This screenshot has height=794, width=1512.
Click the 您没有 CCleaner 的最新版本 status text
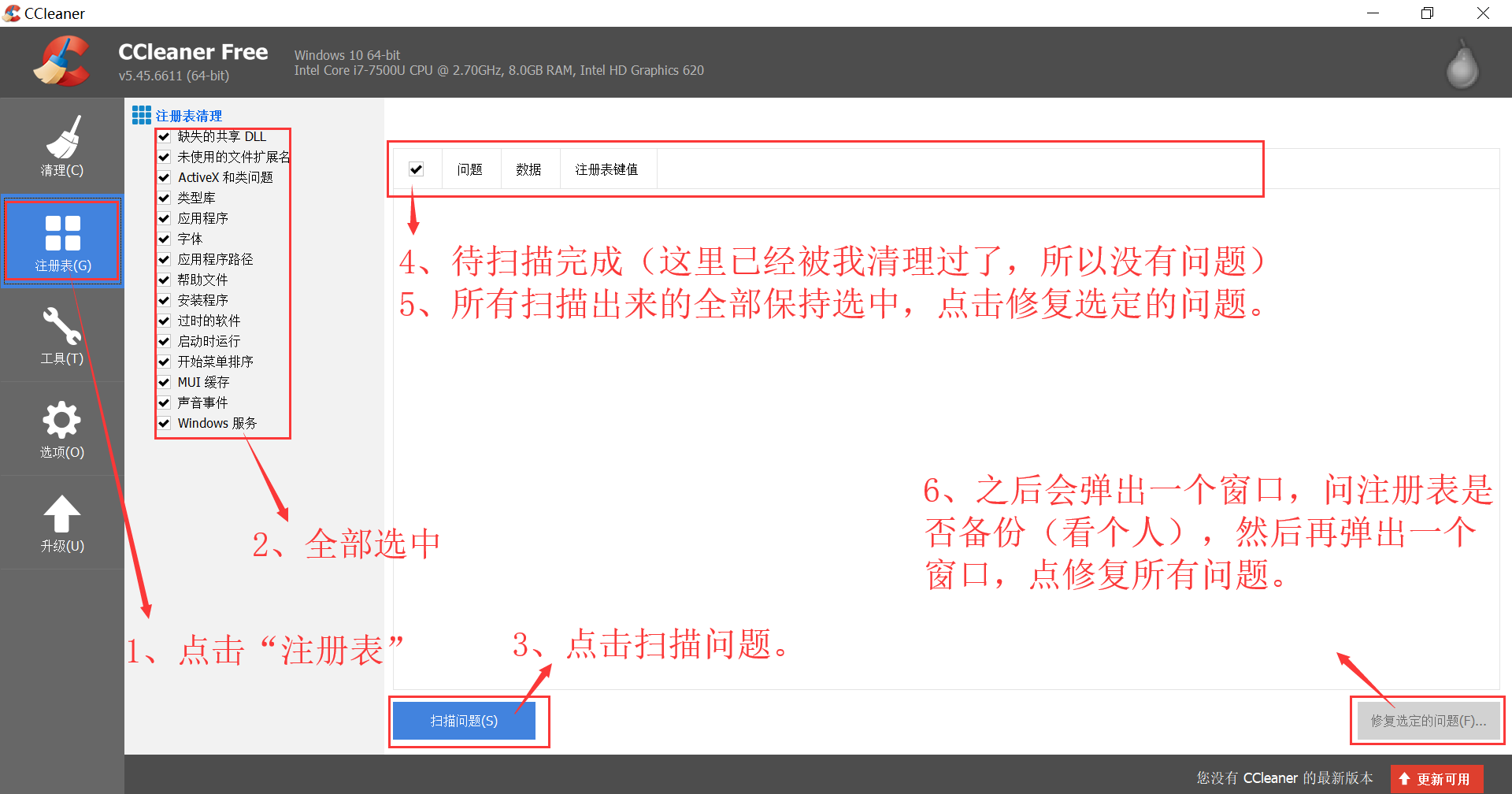pyautogui.click(x=1285, y=778)
